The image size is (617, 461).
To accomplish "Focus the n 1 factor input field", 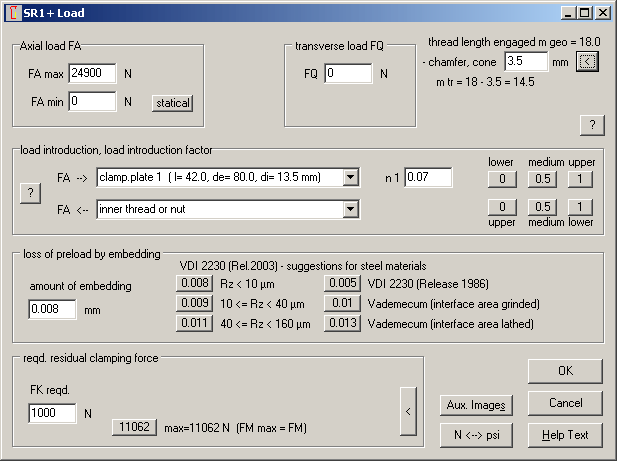I will [428, 178].
